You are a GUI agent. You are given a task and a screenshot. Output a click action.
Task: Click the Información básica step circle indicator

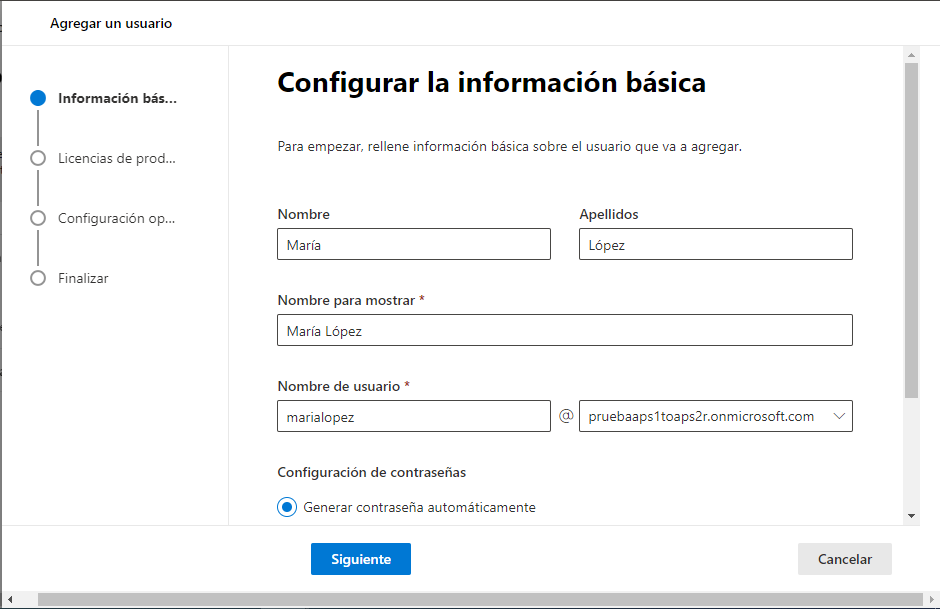pos(38,98)
